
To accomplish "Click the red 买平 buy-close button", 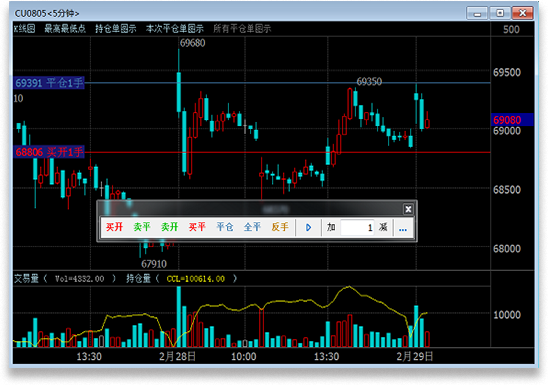I will pos(197,227).
